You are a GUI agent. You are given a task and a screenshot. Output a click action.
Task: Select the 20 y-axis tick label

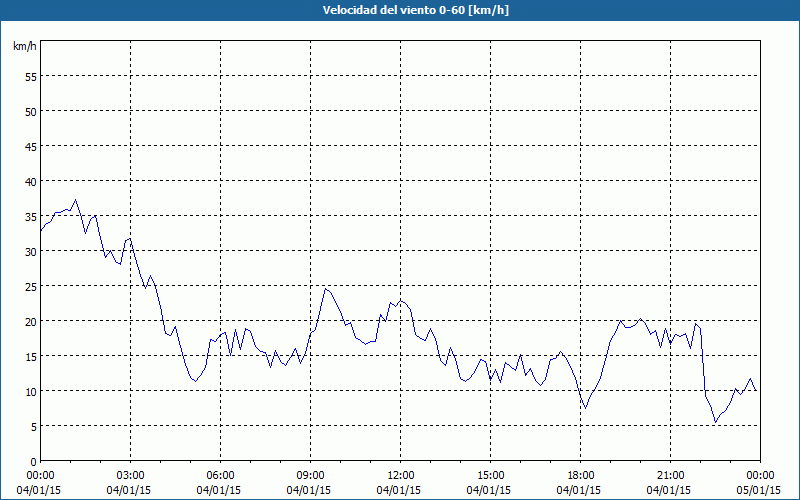[31, 321]
